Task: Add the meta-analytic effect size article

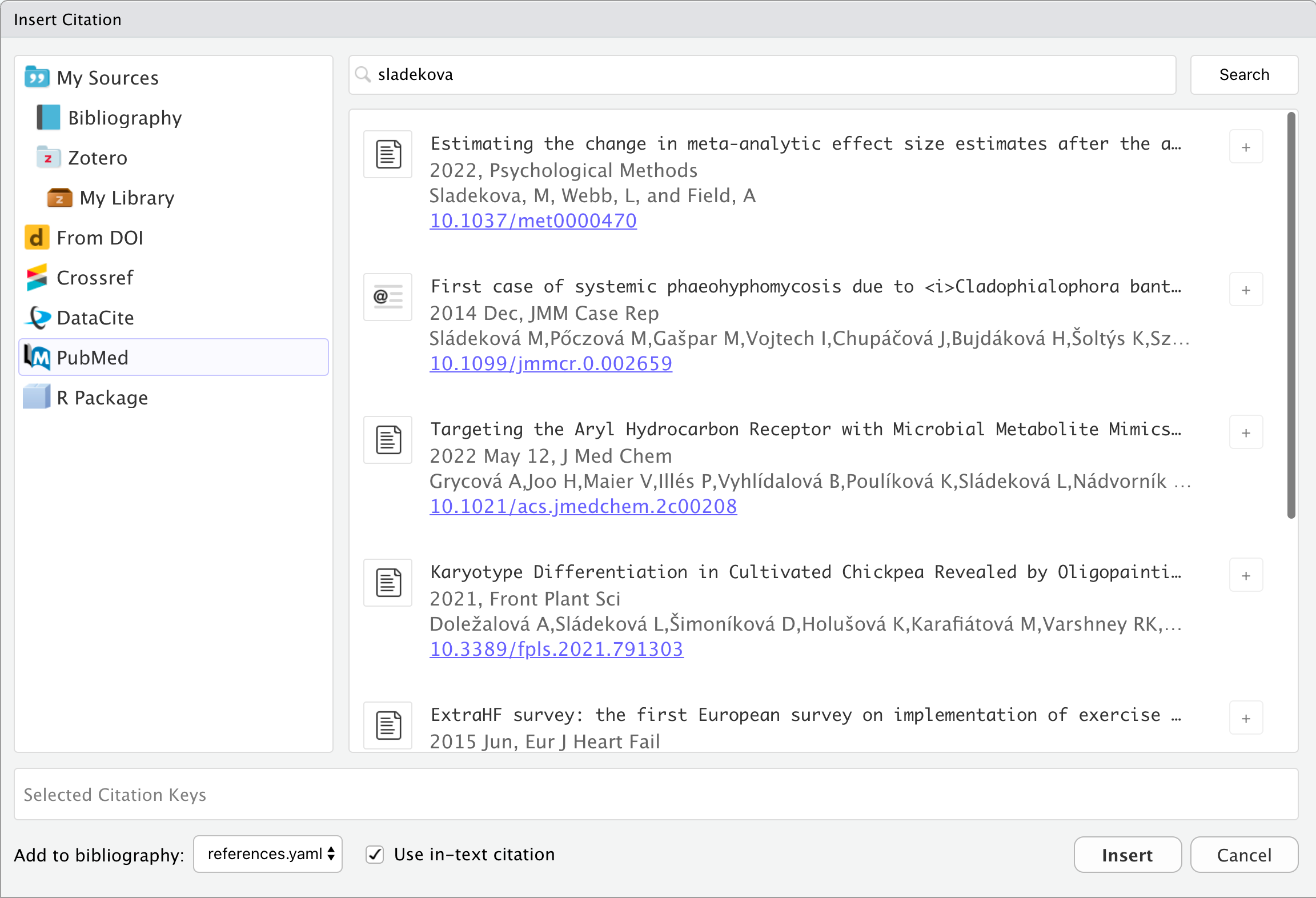Action: click(1246, 147)
